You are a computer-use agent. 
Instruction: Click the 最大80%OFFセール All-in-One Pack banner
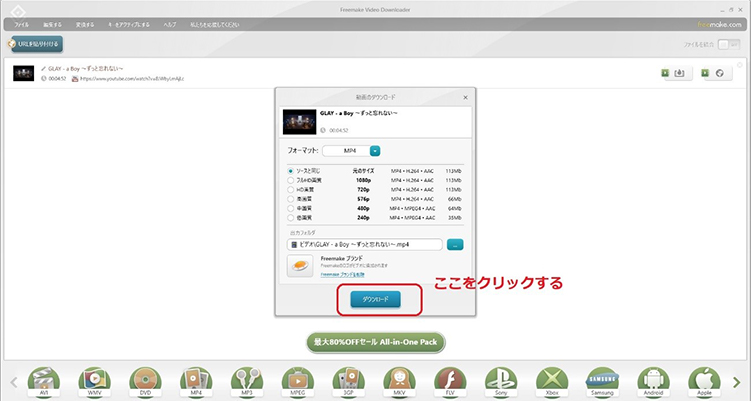(x=376, y=343)
